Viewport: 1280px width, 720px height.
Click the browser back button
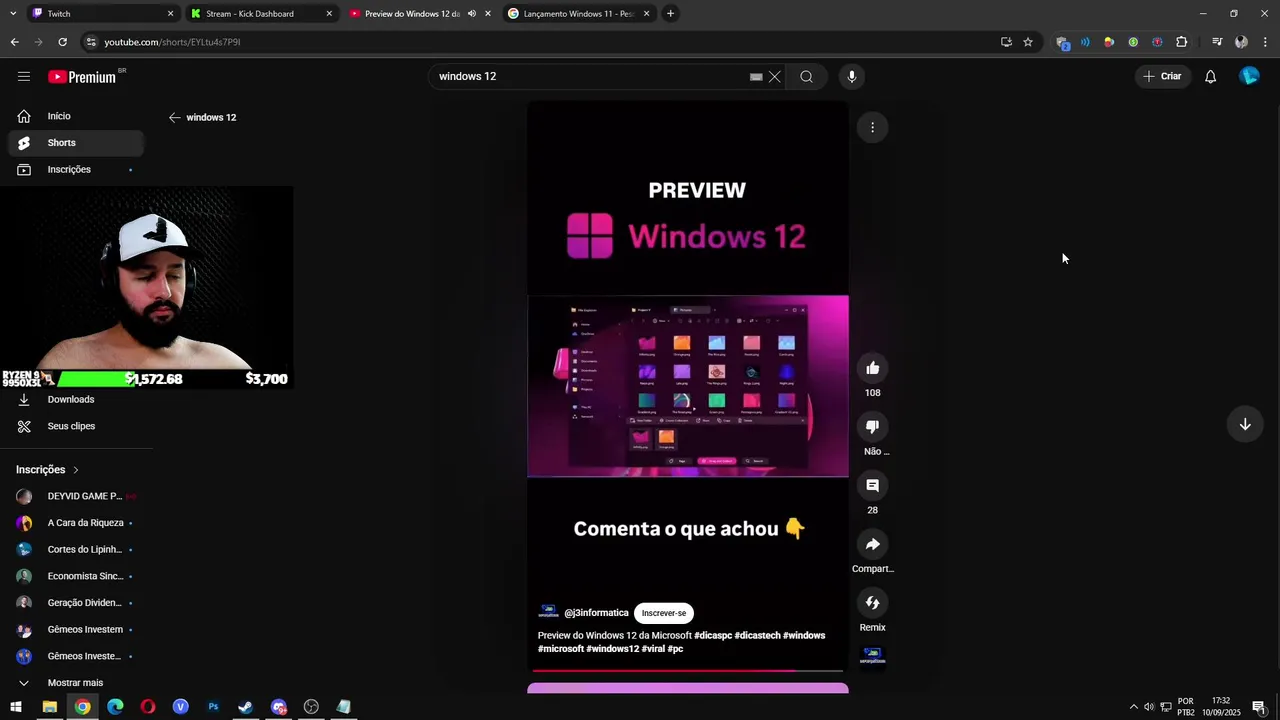point(14,42)
